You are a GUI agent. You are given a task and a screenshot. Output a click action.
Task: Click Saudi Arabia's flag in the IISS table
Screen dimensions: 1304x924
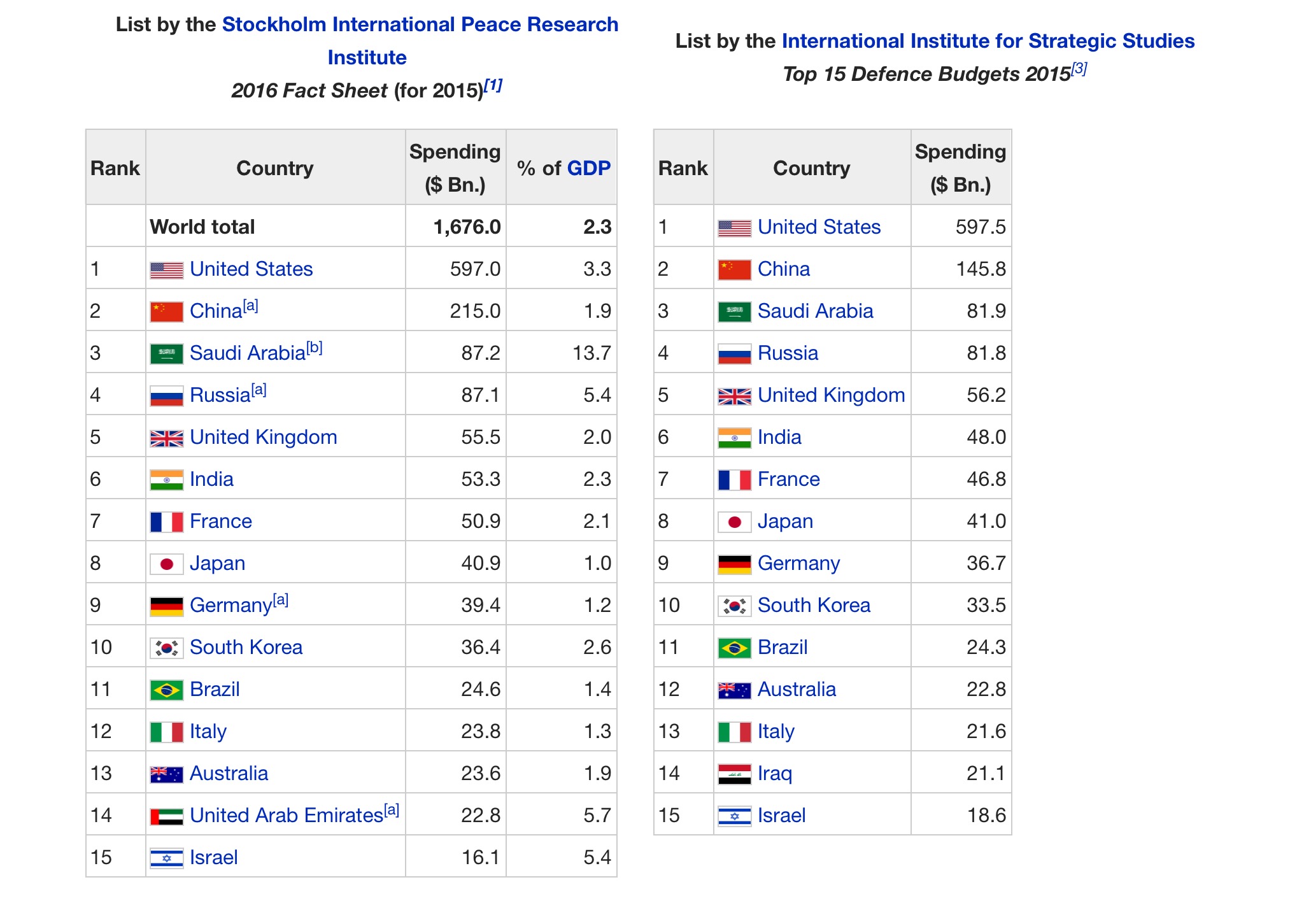tap(735, 312)
